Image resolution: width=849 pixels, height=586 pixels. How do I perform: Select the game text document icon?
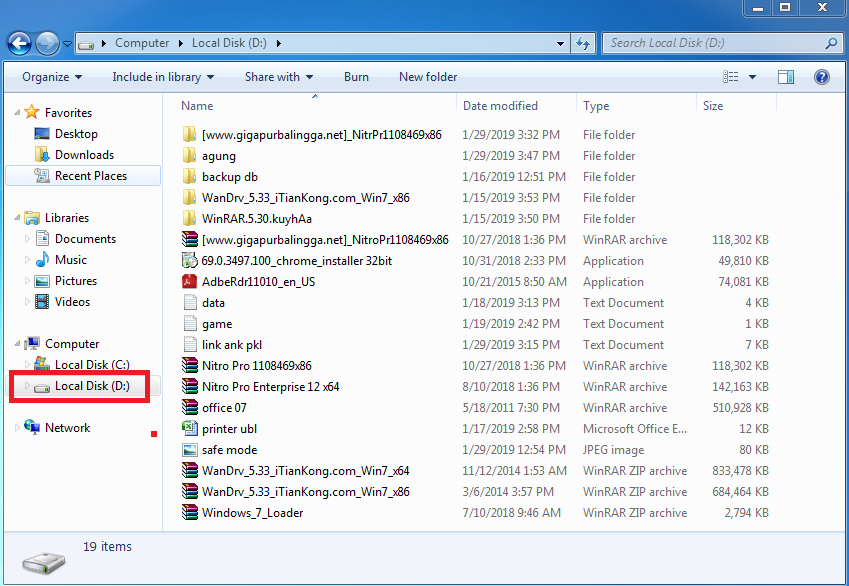click(190, 324)
